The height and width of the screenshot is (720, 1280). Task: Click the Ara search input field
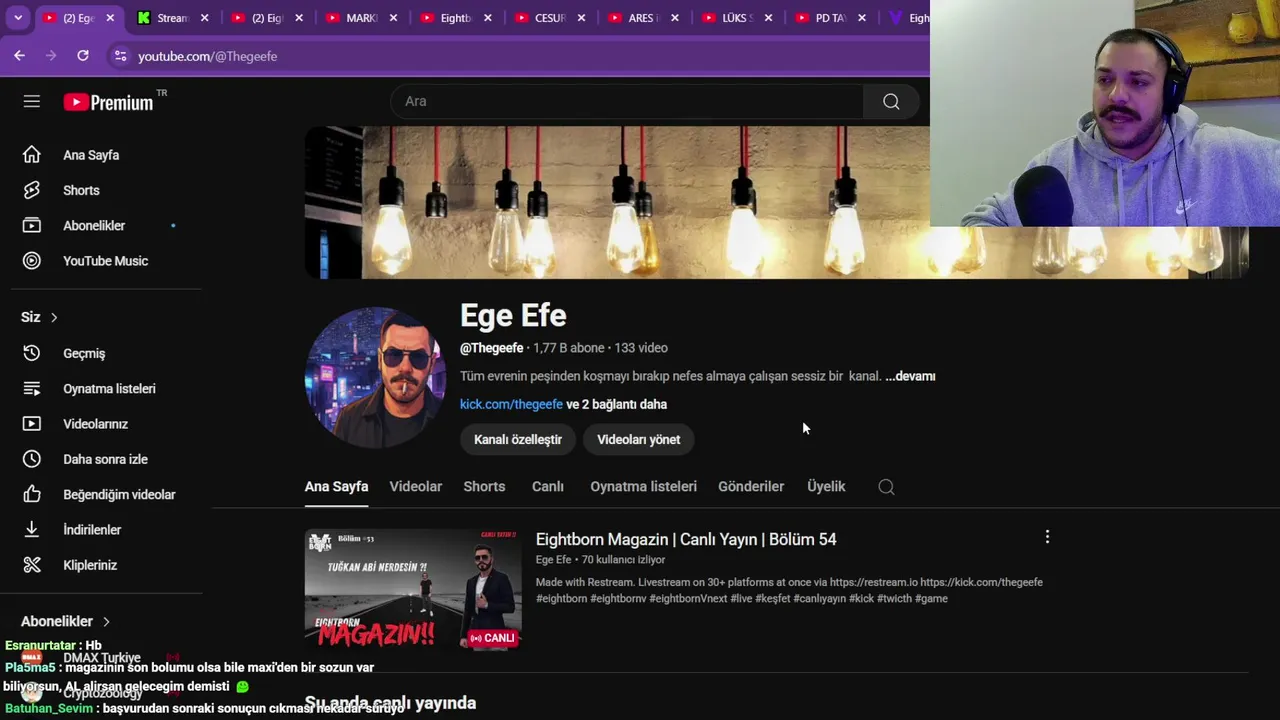tap(627, 101)
